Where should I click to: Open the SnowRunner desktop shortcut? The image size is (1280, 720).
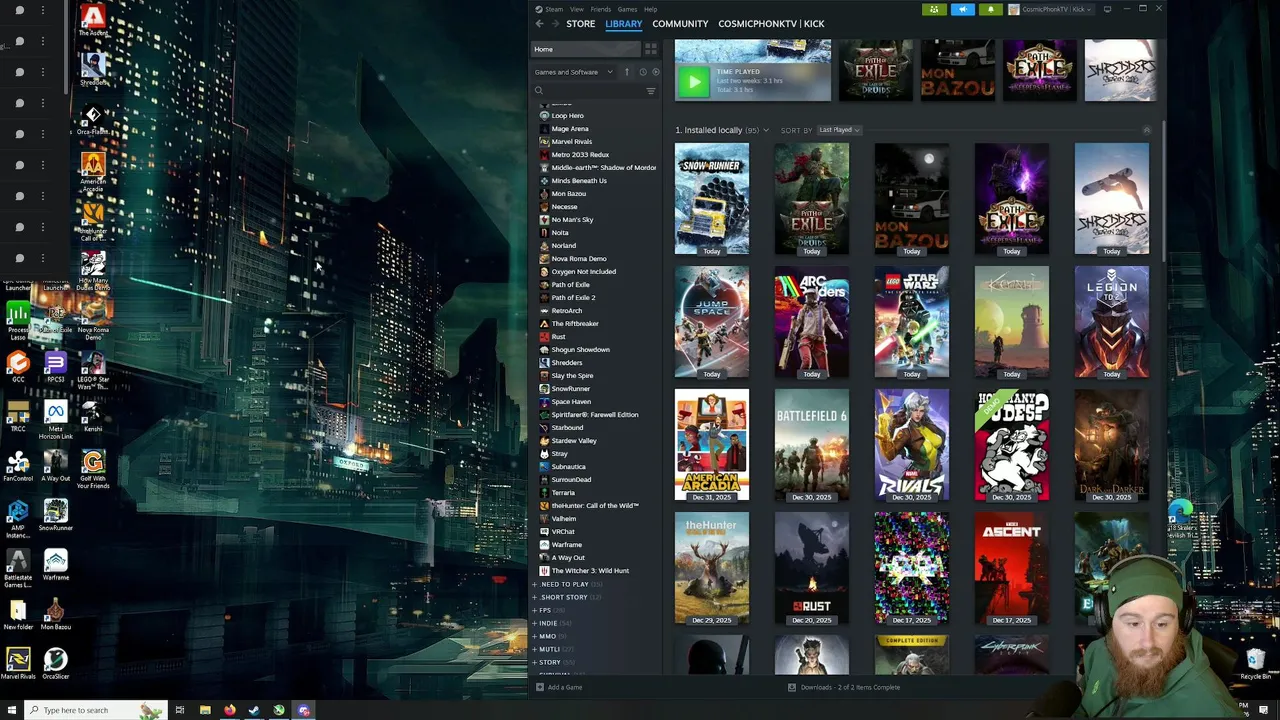pyautogui.click(x=56, y=515)
